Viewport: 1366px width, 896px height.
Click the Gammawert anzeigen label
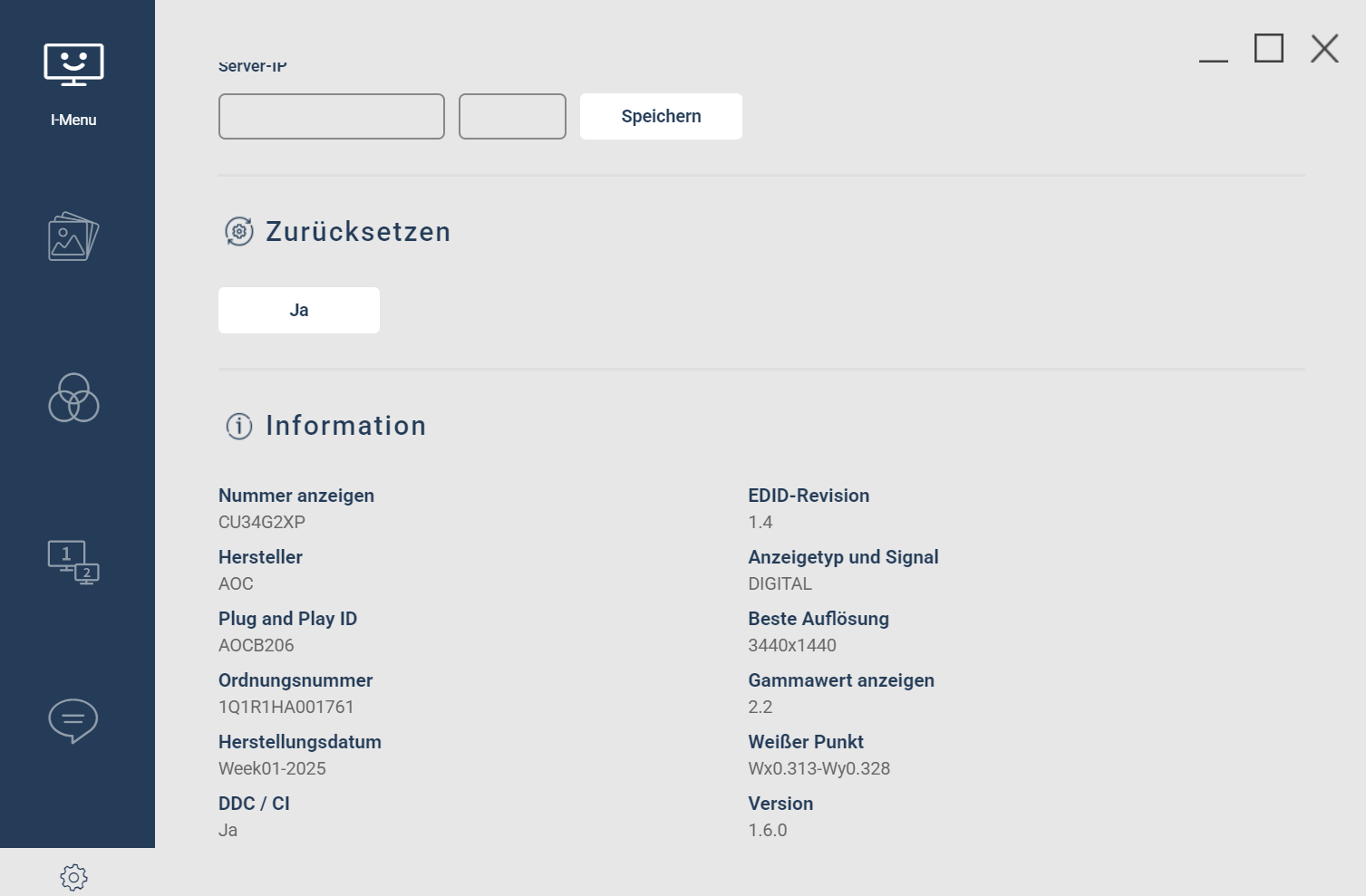tap(841, 680)
